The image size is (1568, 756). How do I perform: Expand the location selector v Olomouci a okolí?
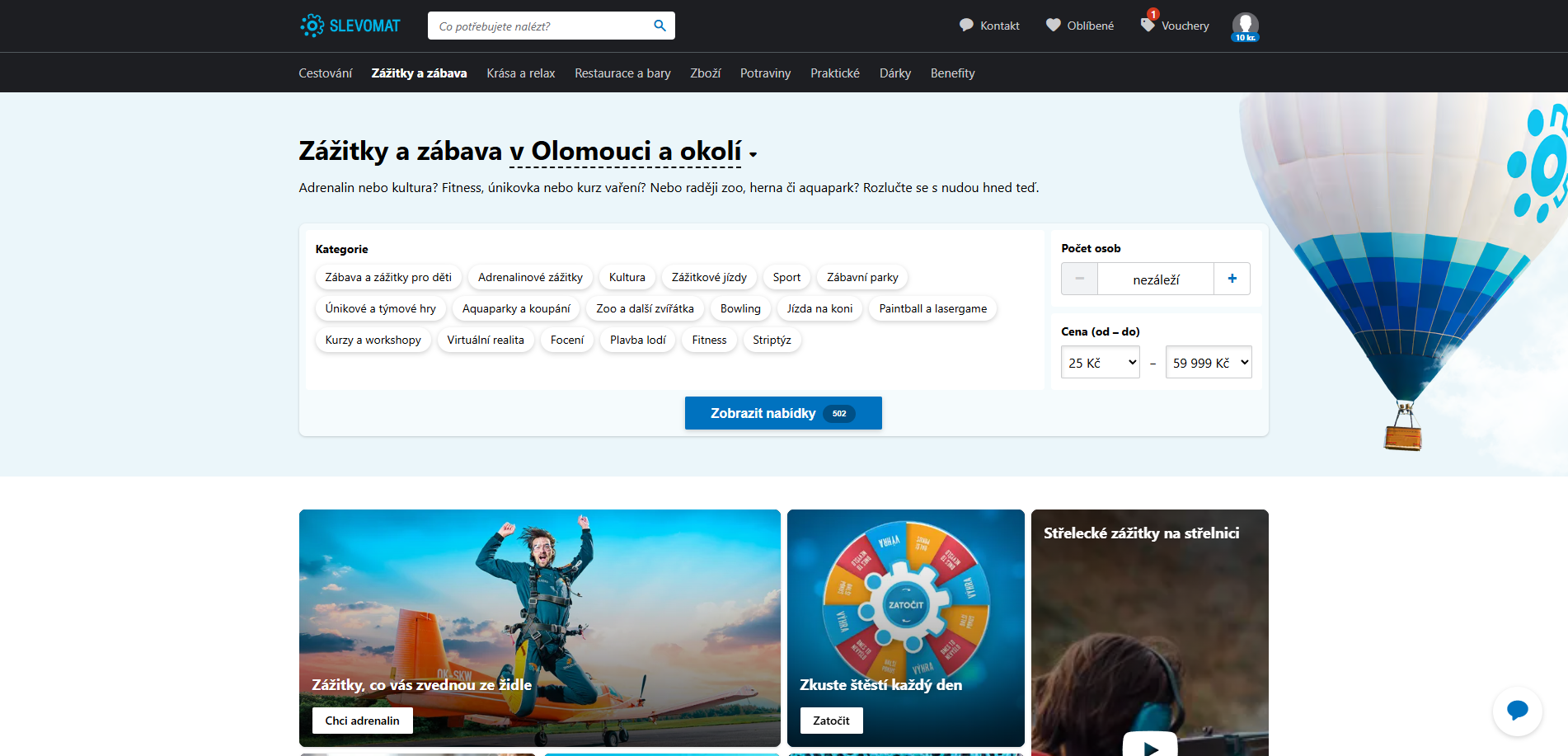[x=633, y=152]
